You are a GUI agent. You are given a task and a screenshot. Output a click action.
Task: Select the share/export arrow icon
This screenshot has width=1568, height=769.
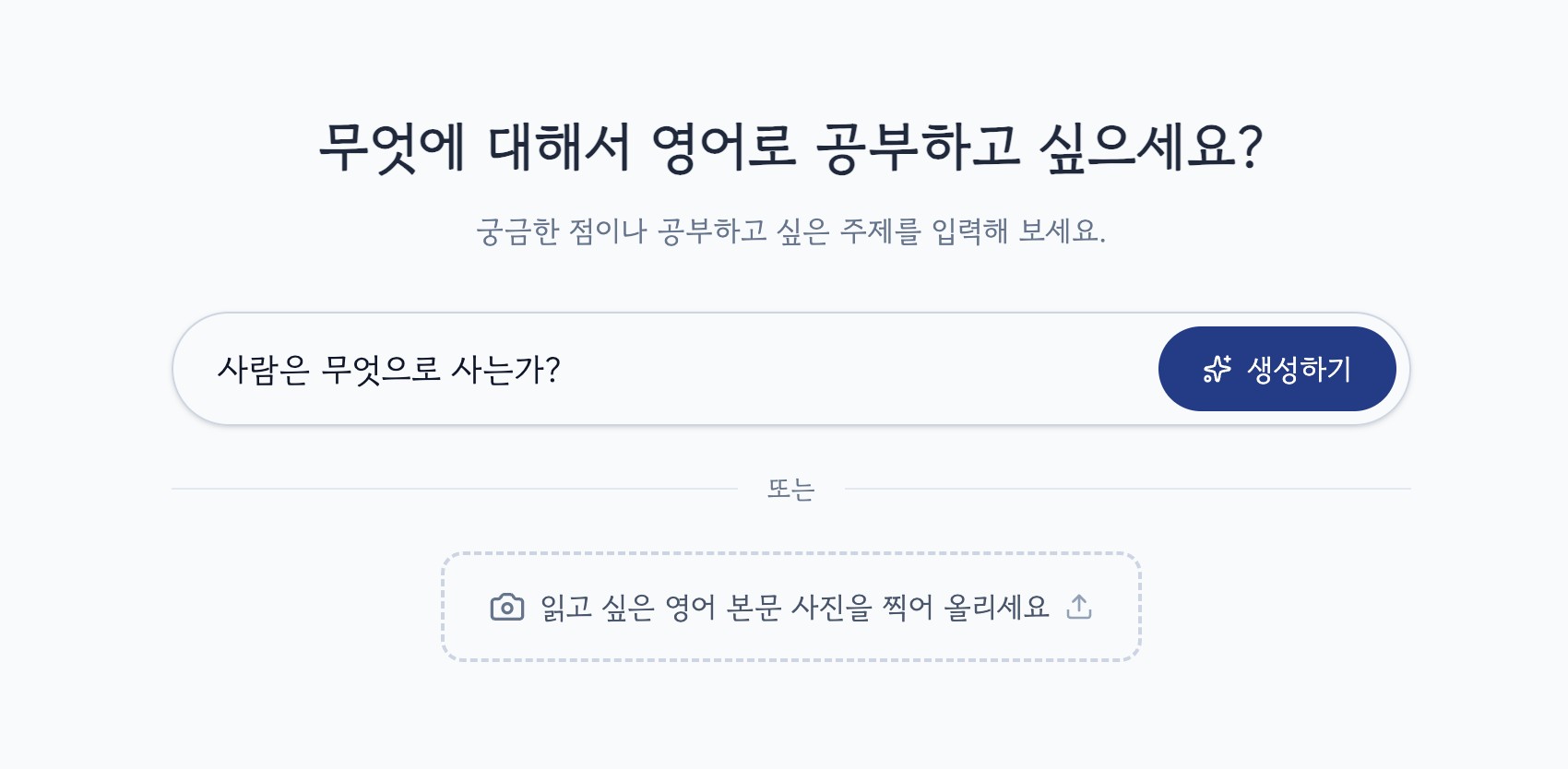point(1079,607)
